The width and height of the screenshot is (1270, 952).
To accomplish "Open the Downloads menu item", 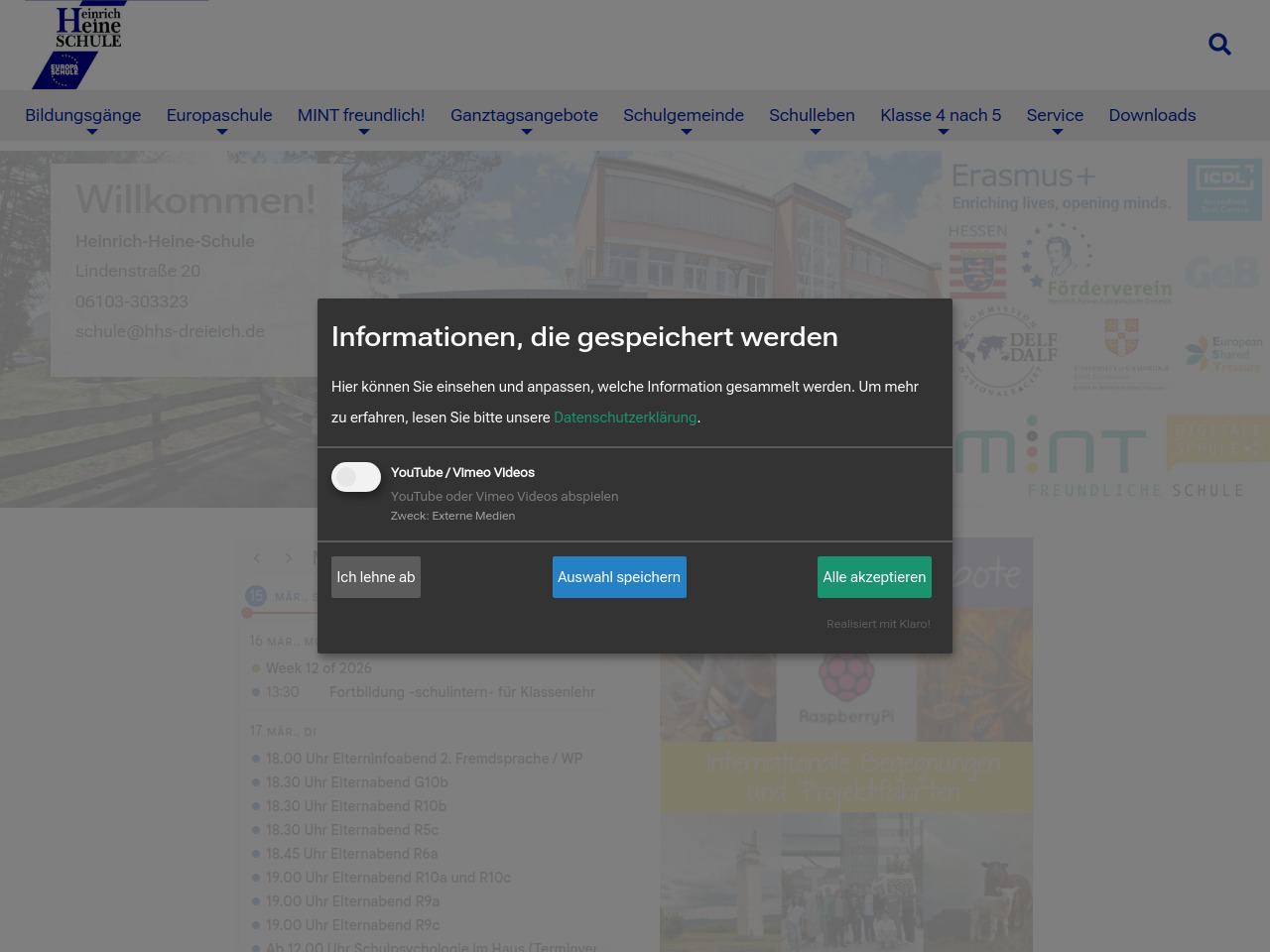I will pos(1152,116).
